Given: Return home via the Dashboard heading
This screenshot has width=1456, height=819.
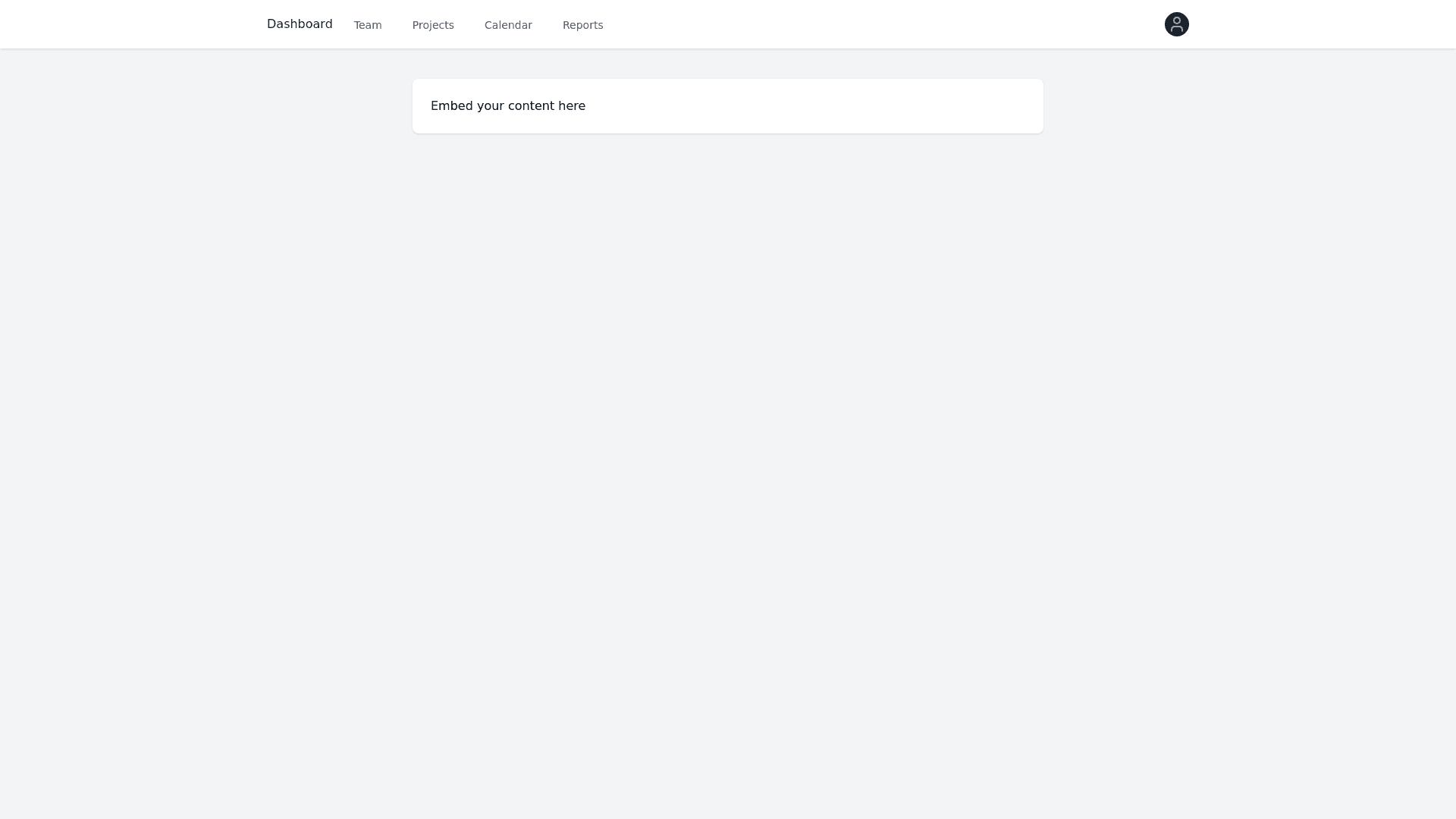Looking at the screenshot, I should (300, 24).
